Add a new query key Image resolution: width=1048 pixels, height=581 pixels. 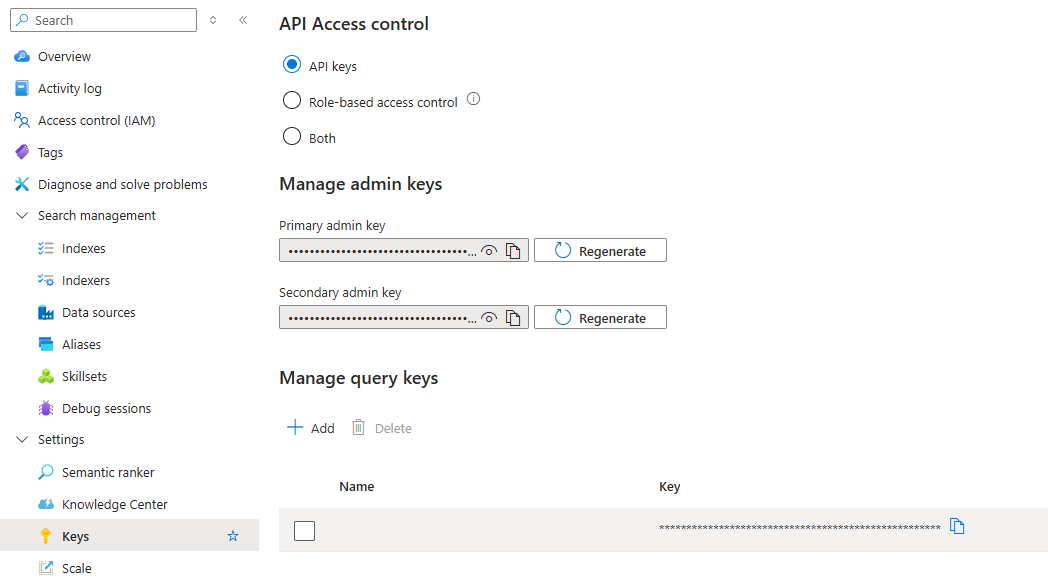(311, 428)
